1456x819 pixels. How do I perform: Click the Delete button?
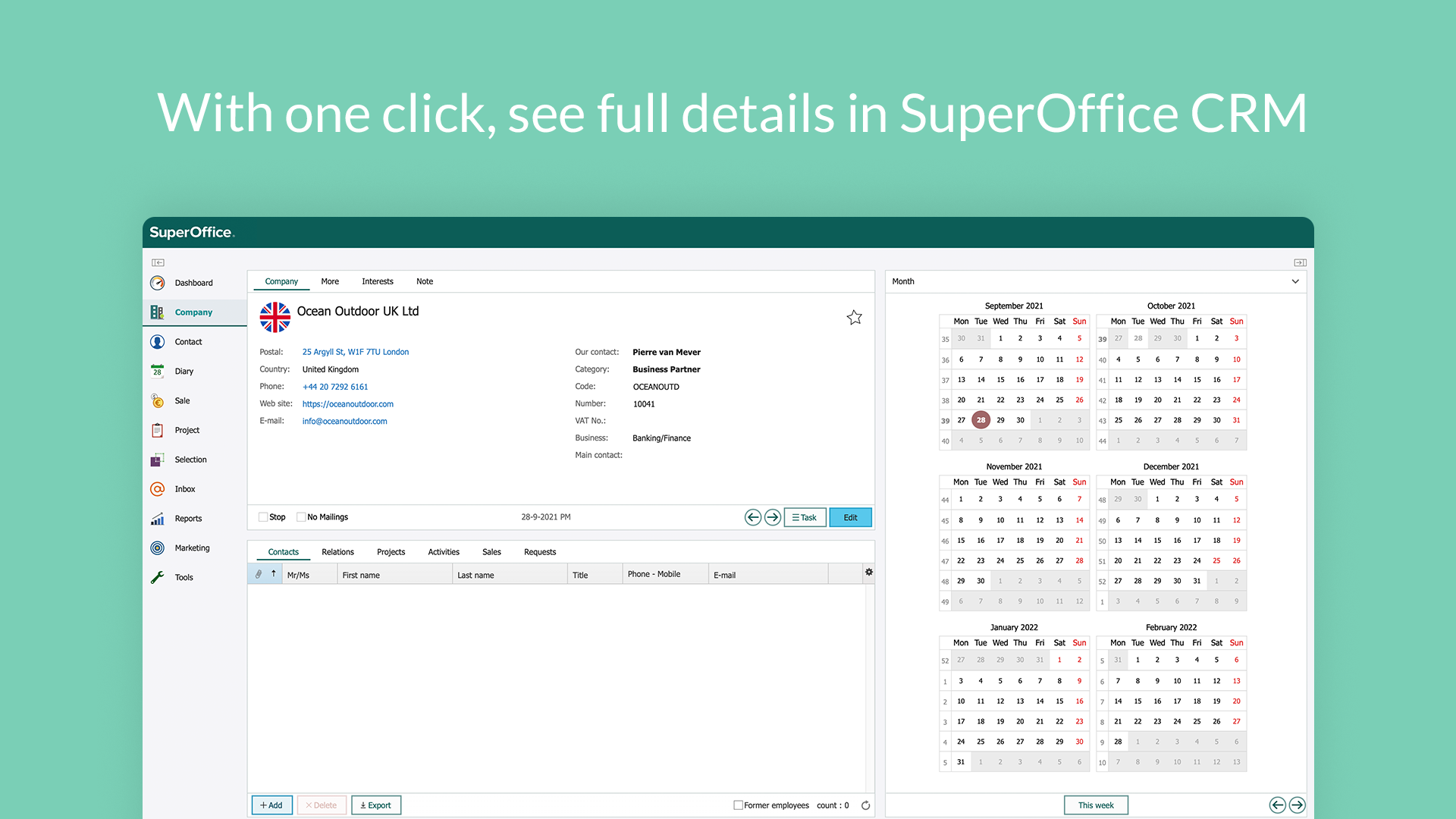pos(322,805)
